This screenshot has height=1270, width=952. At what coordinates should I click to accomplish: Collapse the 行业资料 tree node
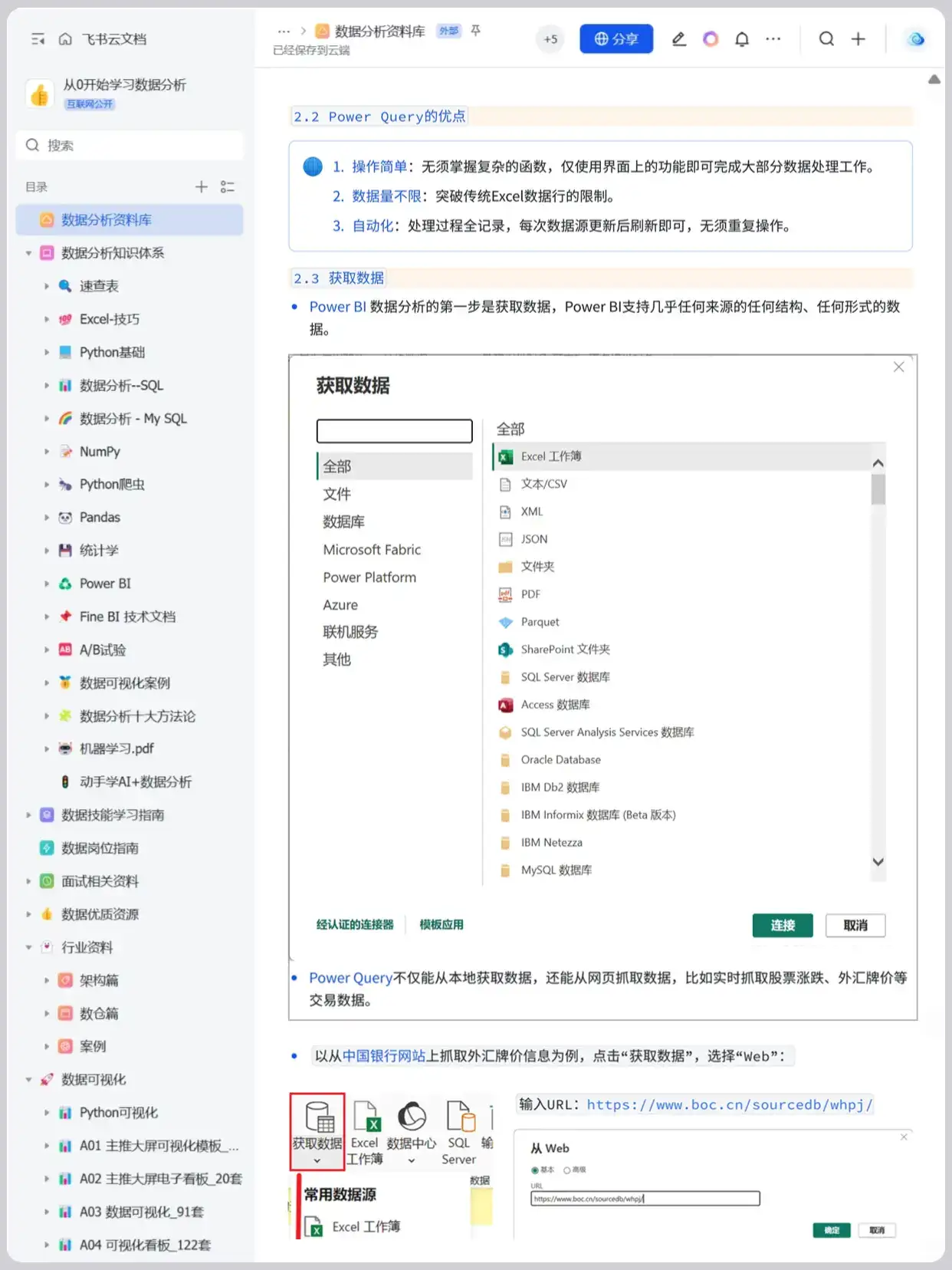[28, 947]
